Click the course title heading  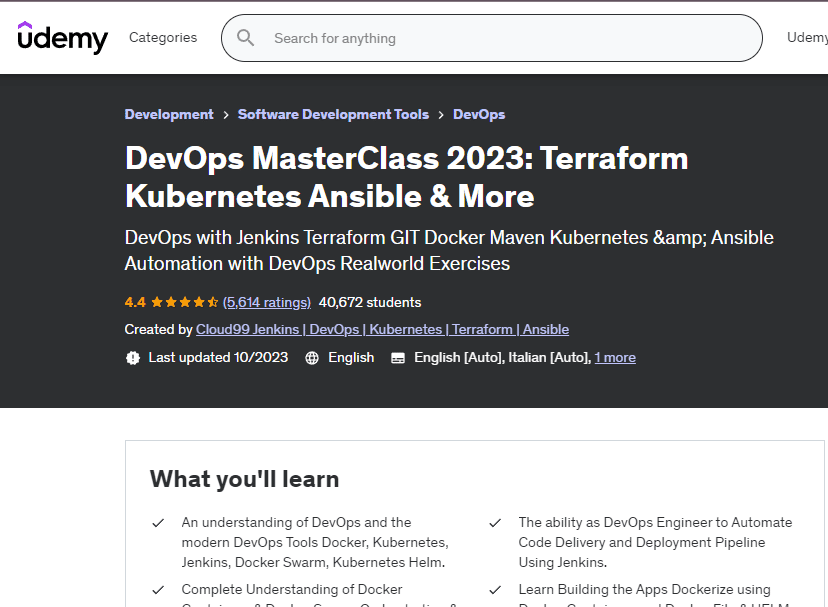click(x=407, y=177)
